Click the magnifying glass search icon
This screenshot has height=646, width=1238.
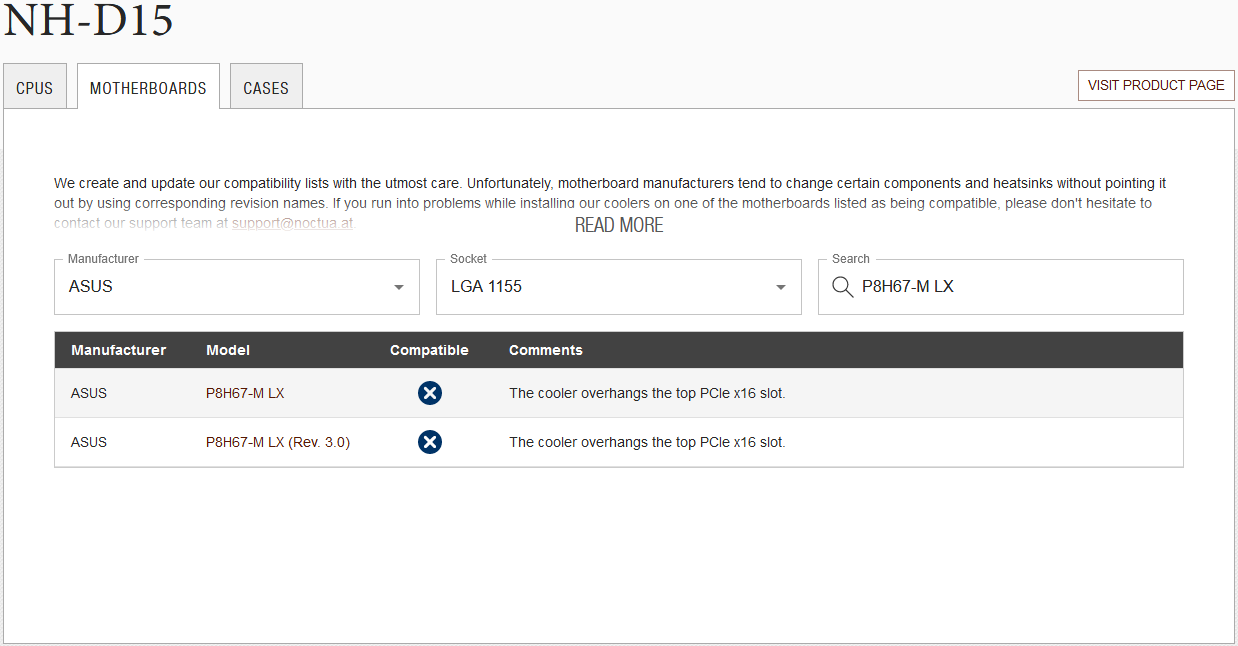pyautogui.click(x=842, y=287)
